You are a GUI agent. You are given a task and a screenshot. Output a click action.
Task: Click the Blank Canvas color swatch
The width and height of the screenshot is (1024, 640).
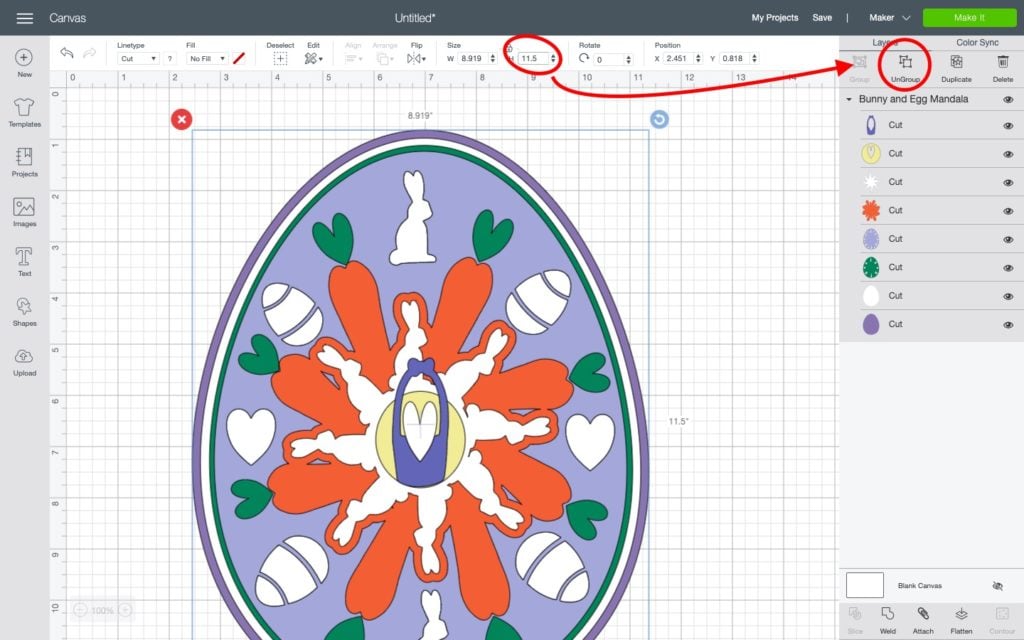pyautogui.click(x=865, y=585)
